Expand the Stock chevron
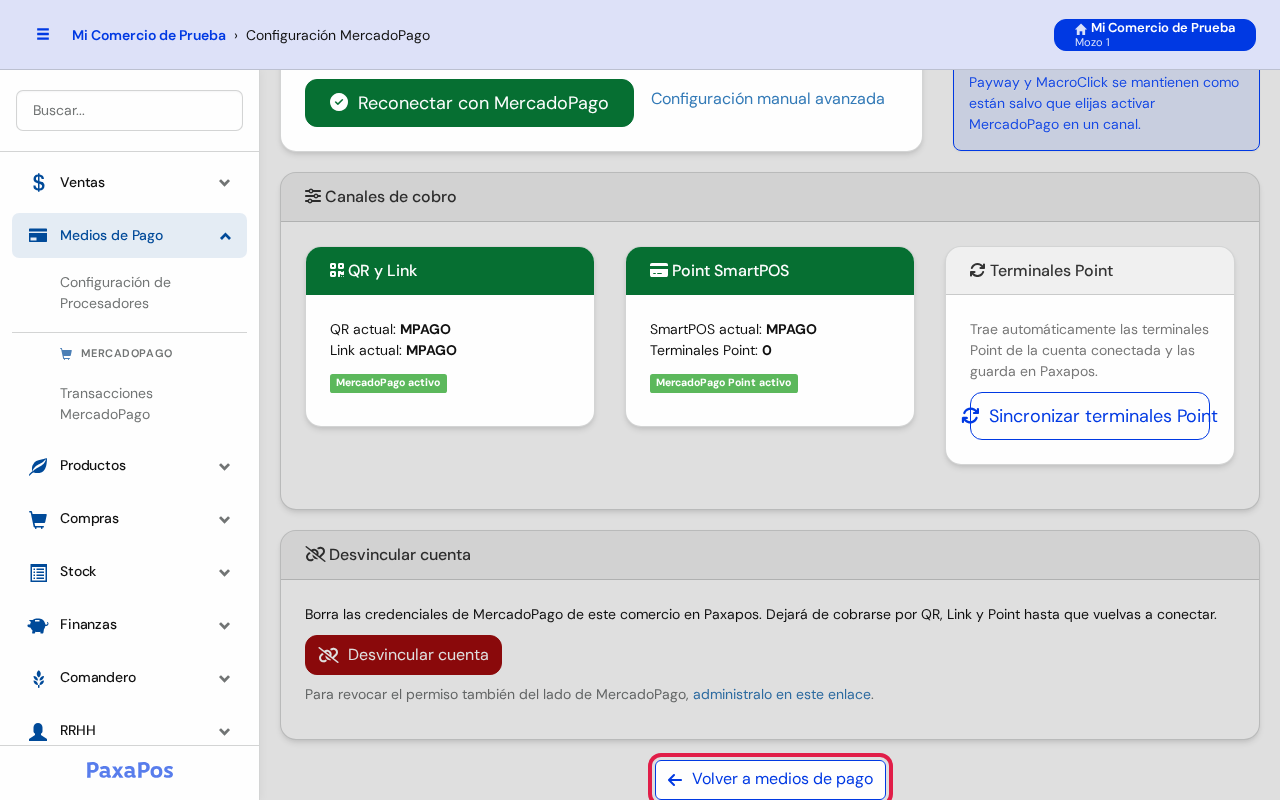The width and height of the screenshot is (1280, 800). pos(225,572)
